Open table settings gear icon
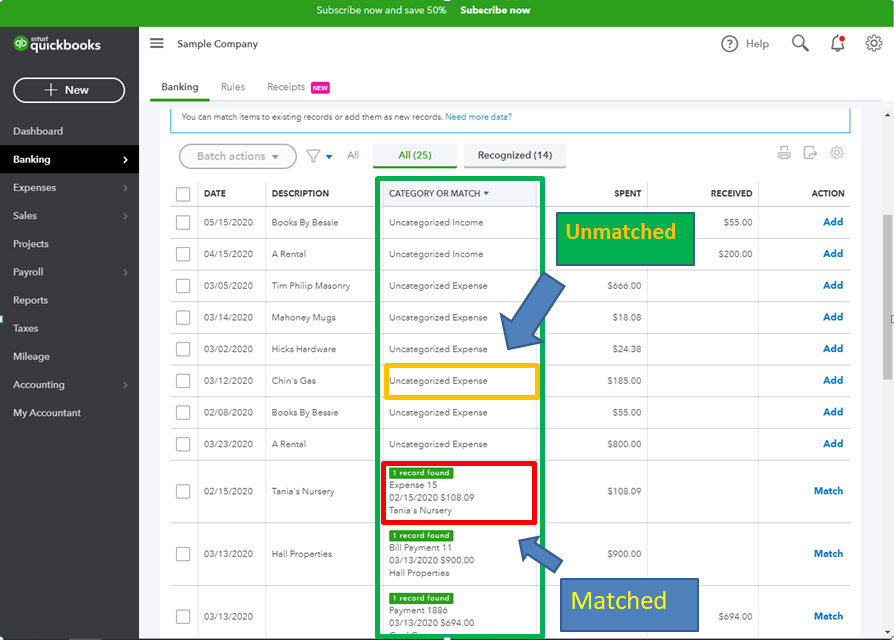This screenshot has width=894, height=640. (836, 153)
